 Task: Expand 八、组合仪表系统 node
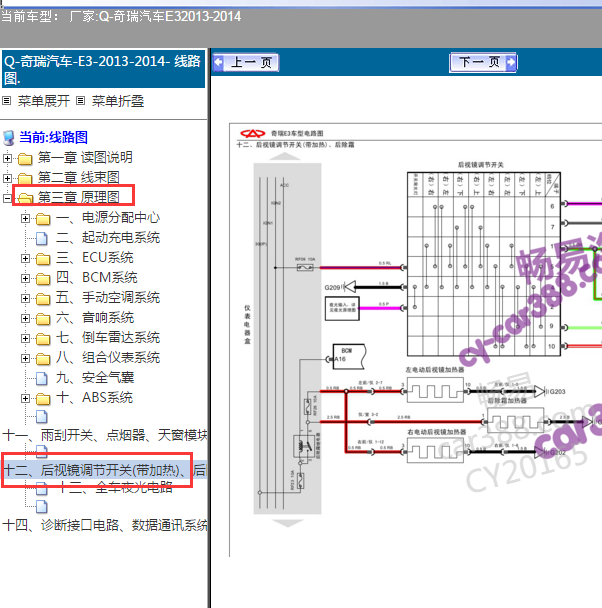coord(25,359)
